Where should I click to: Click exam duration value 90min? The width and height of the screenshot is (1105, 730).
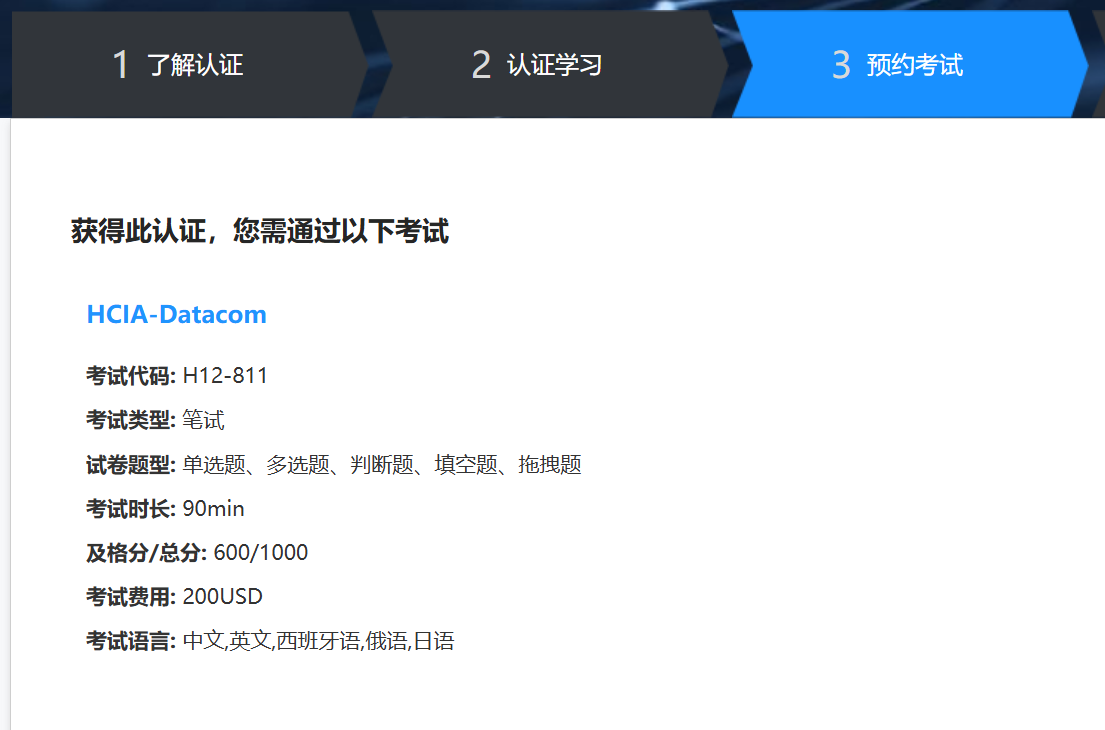click(214, 509)
